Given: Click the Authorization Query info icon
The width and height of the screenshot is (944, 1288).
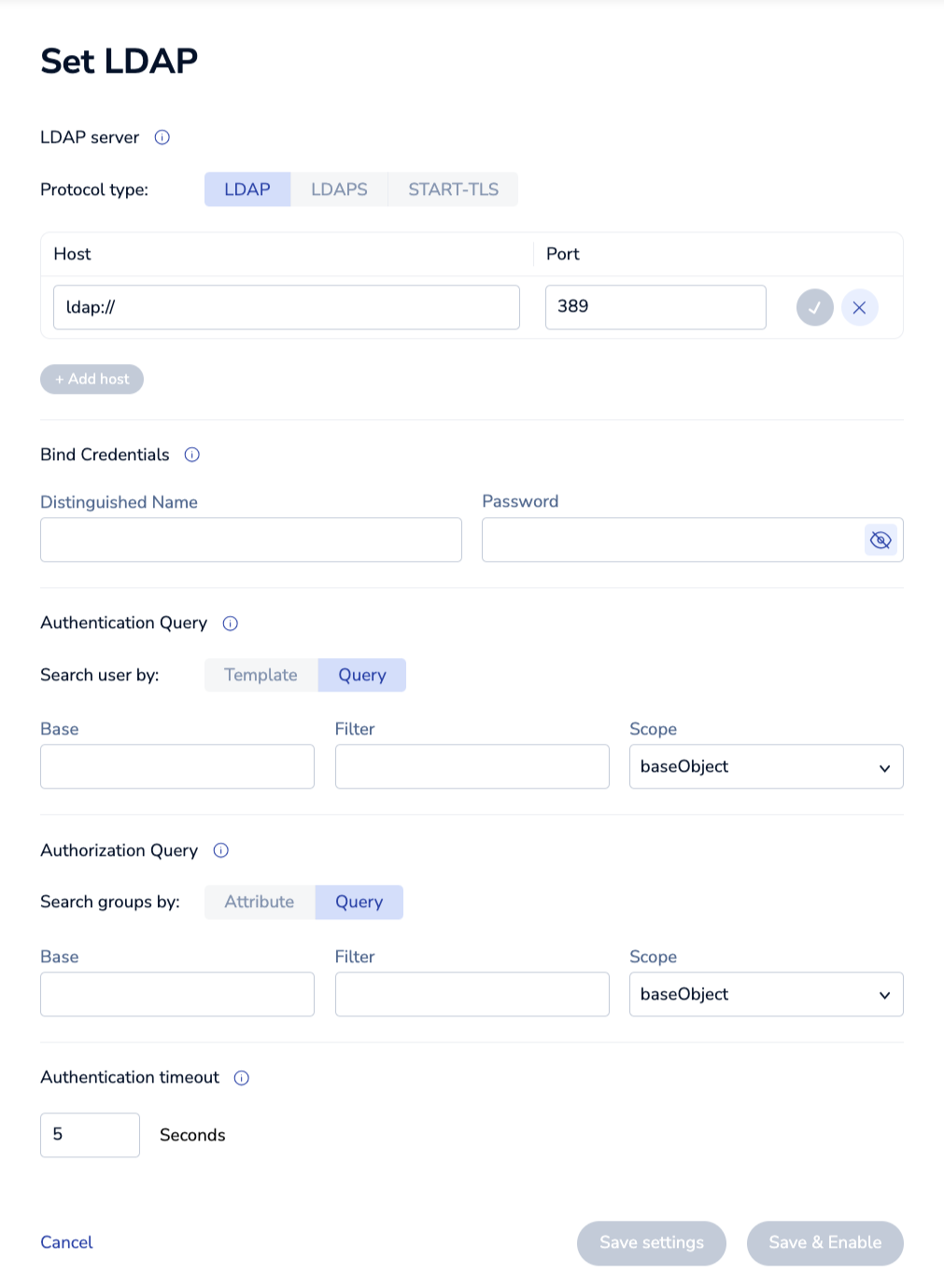Looking at the screenshot, I should pyautogui.click(x=221, y=850).
